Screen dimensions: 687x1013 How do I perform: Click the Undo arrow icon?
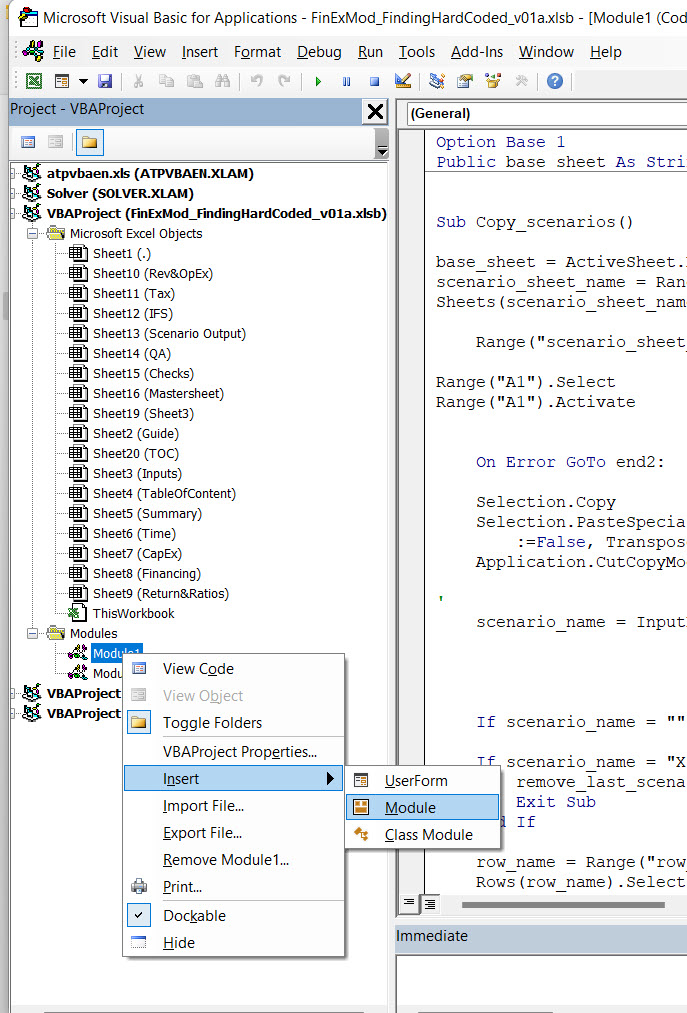click(x=257, y=81)
